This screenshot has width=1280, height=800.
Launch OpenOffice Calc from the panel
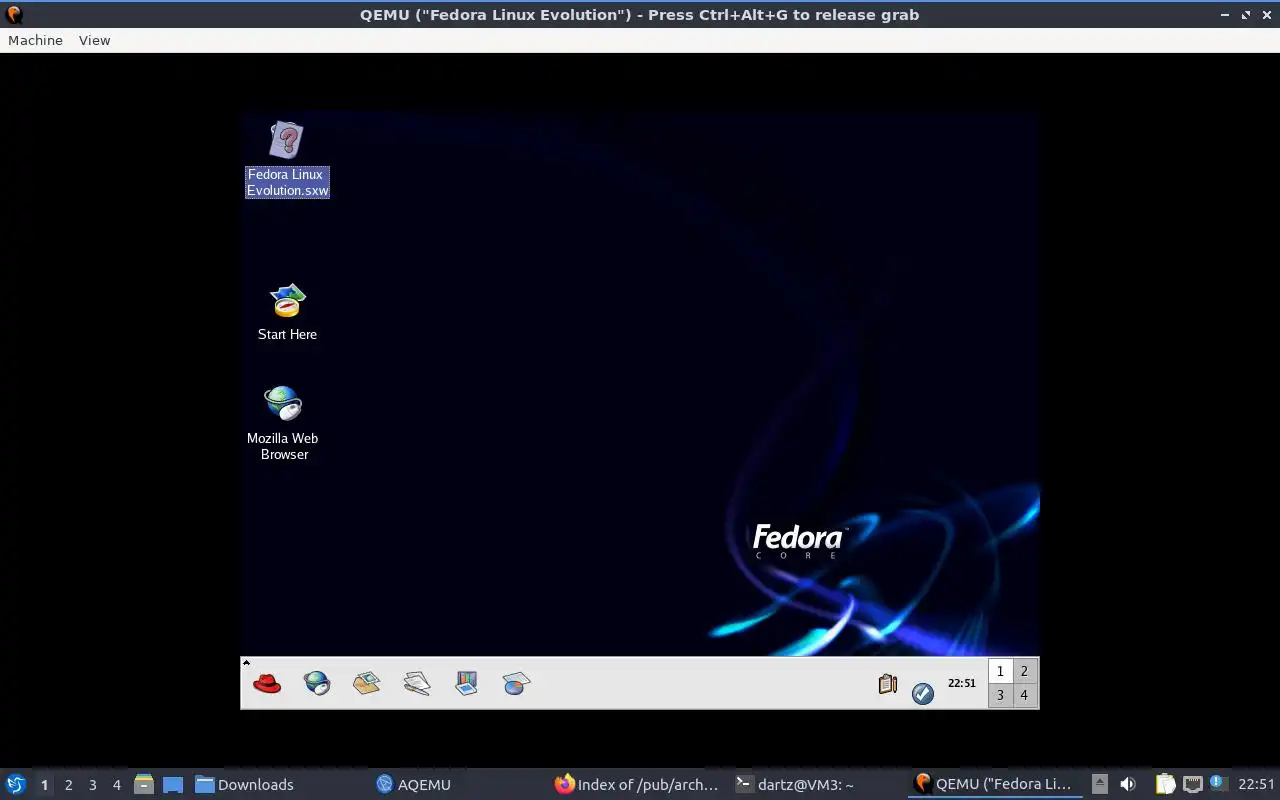(516, 684)
